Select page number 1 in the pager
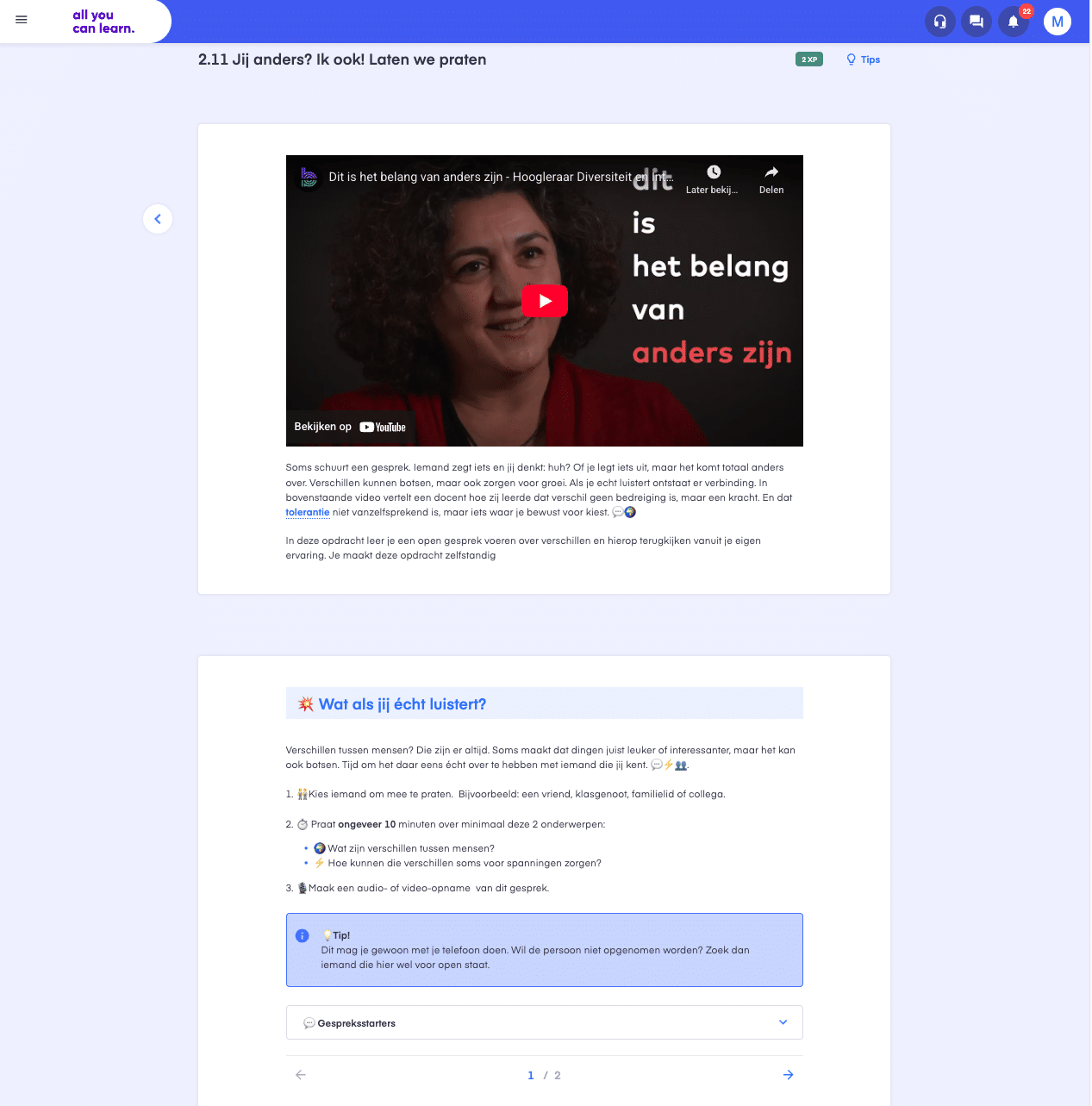 pos(531,1075)
